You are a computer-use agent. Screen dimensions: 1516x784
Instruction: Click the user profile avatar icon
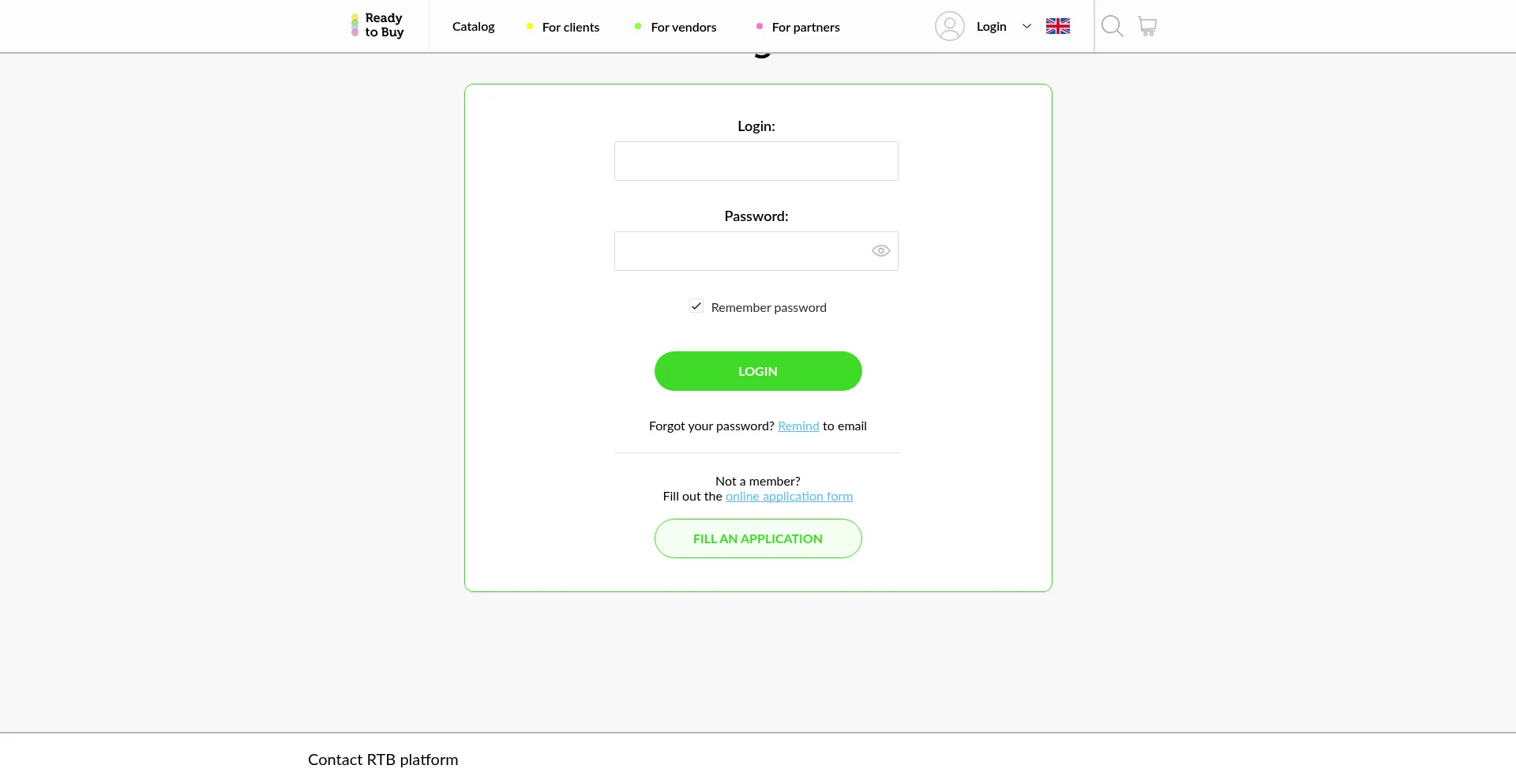pos(949,26)
